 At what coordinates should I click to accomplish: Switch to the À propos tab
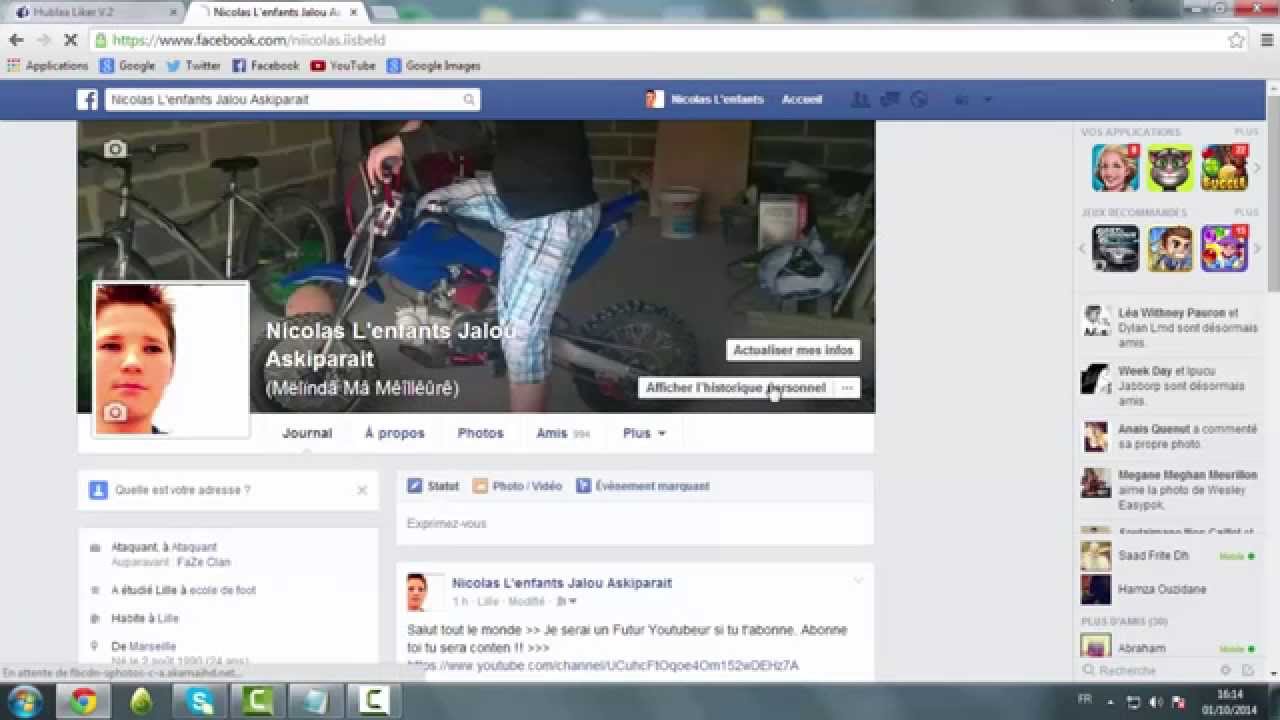[x=395, y=433]
